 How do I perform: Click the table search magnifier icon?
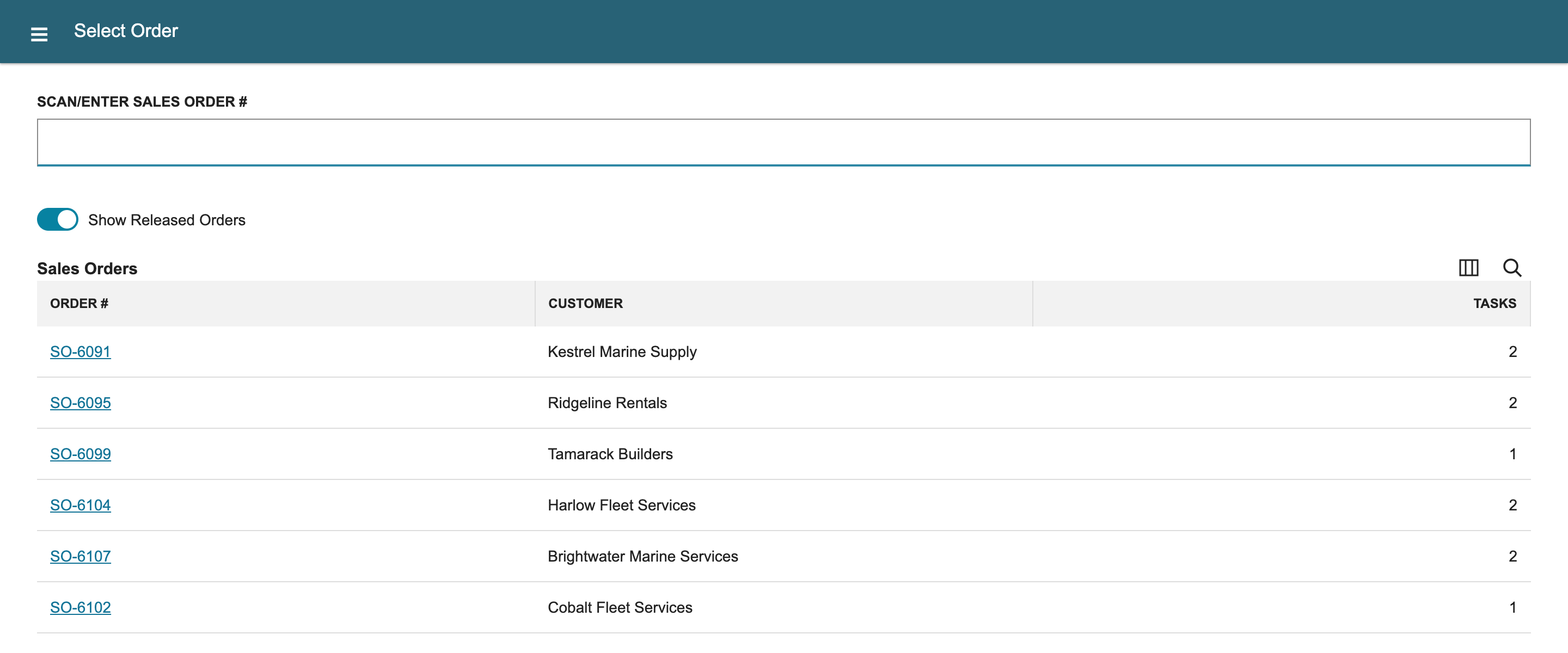coord(1512,268)
